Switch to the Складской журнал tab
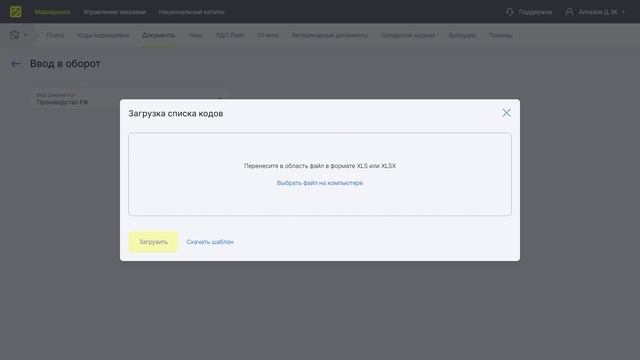The image size is (640, 360). tap(408, 36)
